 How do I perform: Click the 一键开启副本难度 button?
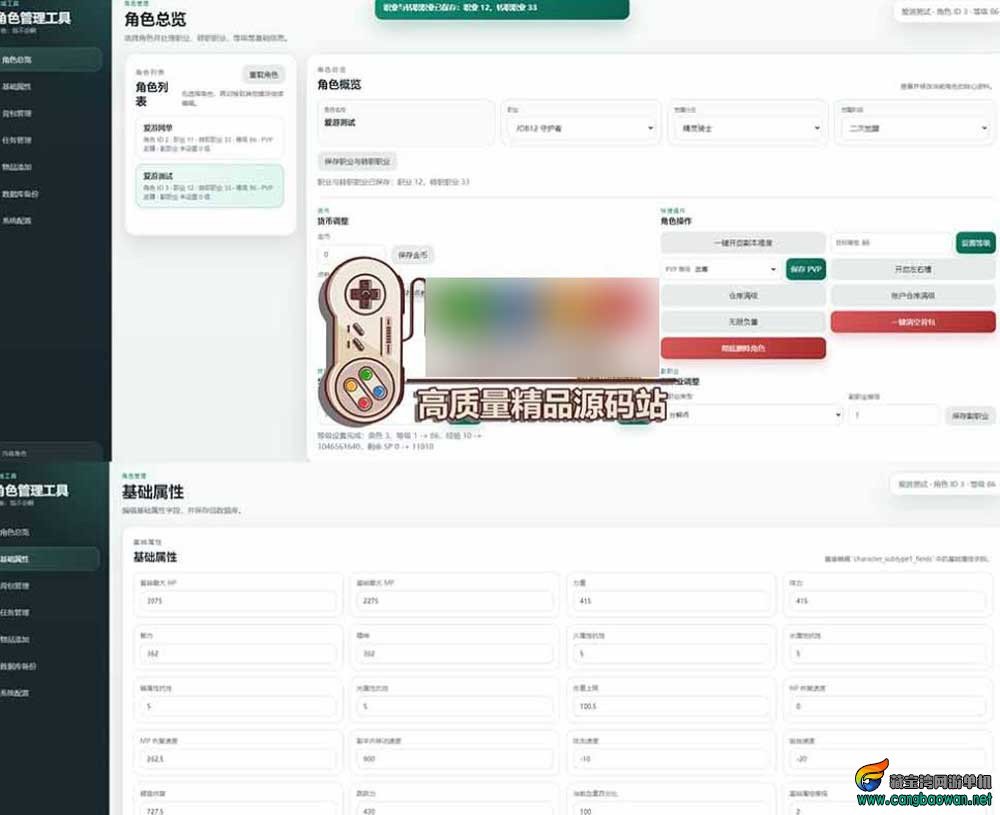click(x=743, y=243)
